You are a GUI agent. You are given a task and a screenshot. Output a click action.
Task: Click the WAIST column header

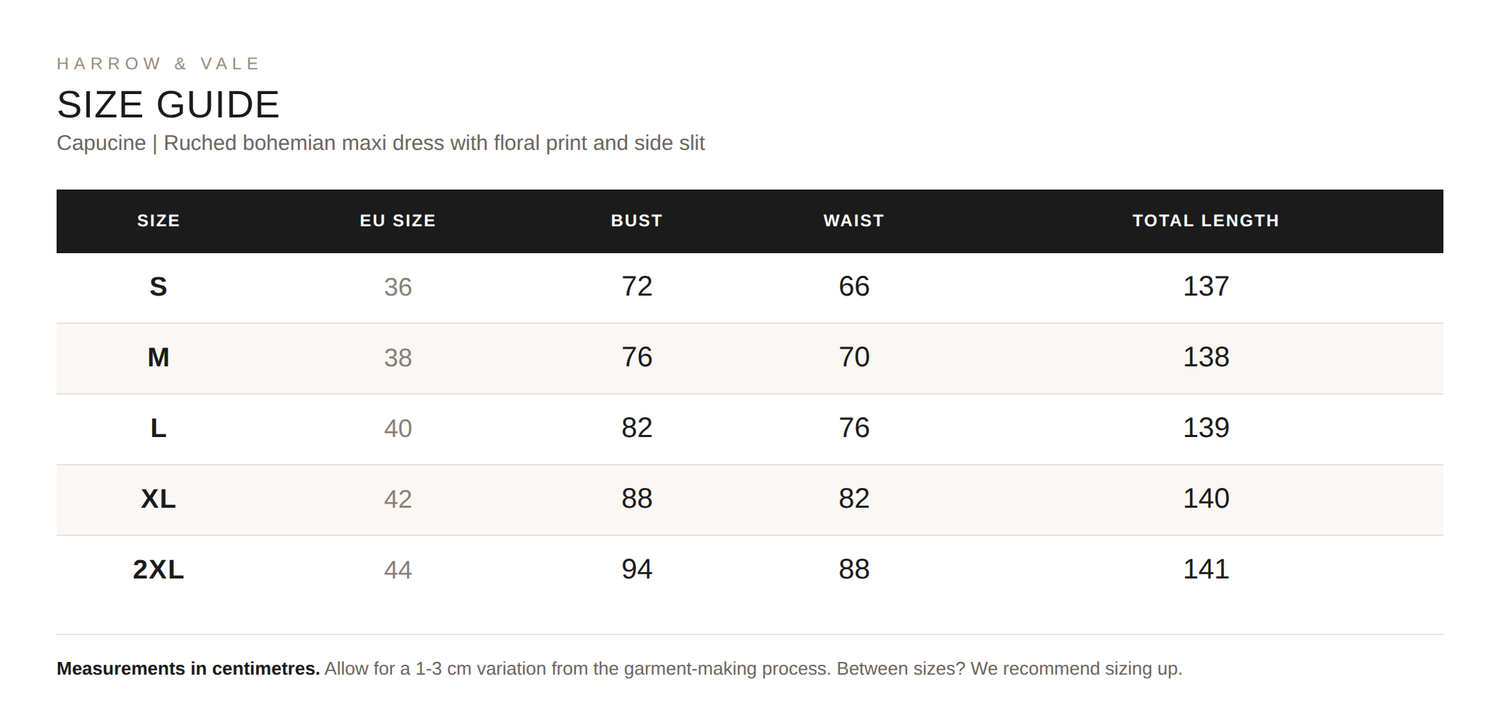pyautogui.click(x=854, y=221)
